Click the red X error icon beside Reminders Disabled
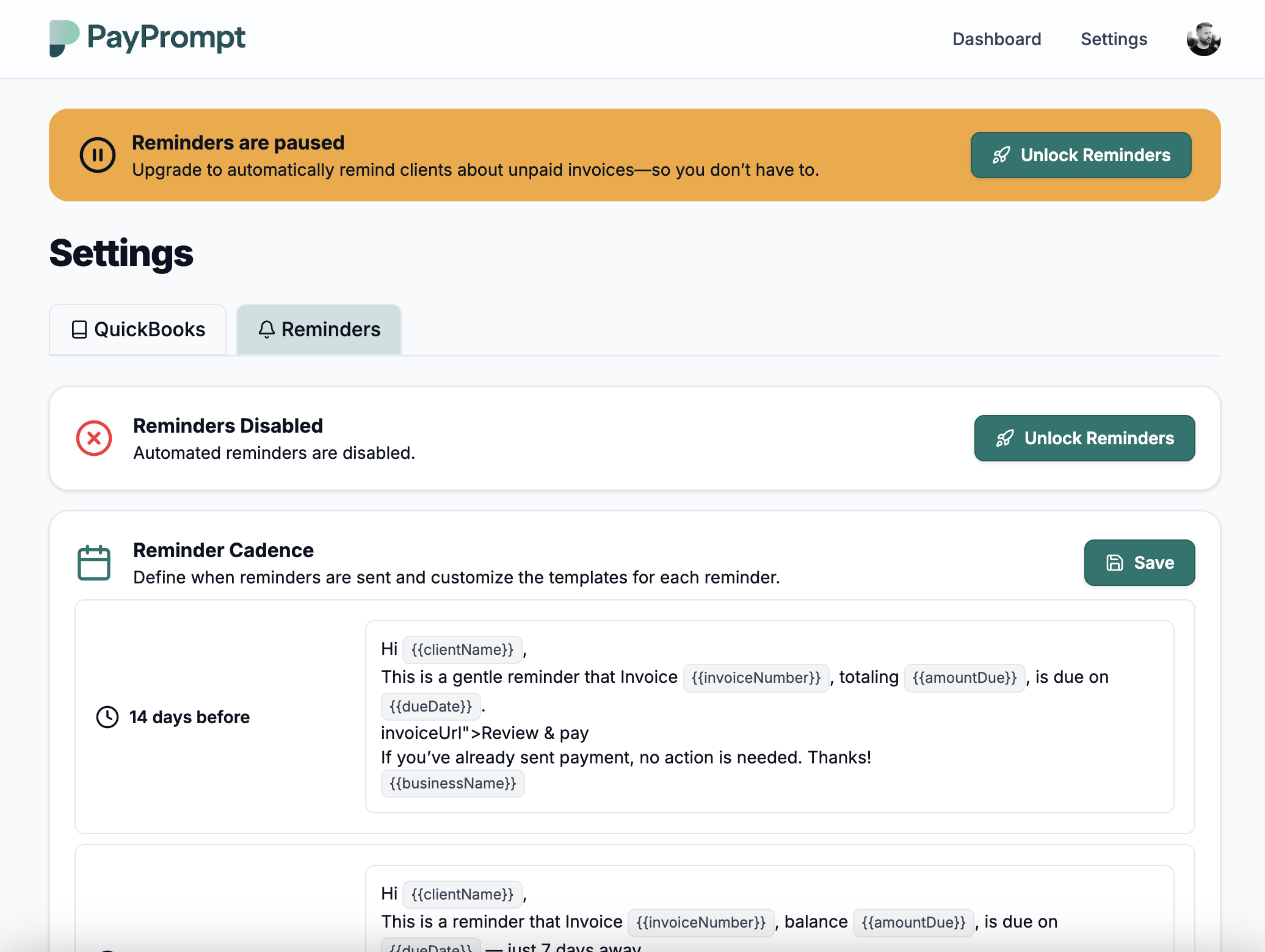This screenshot has width=1265, height=952. (94, 438)
